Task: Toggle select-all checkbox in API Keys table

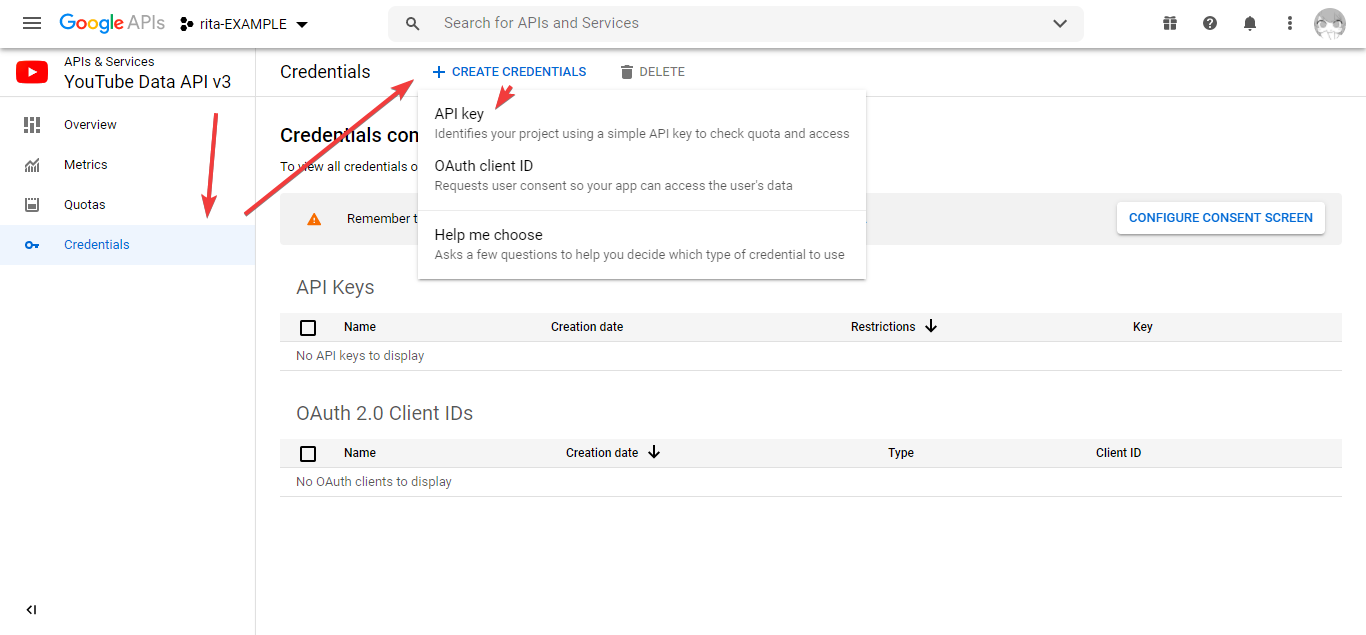Action: click(x=308, y=328)
